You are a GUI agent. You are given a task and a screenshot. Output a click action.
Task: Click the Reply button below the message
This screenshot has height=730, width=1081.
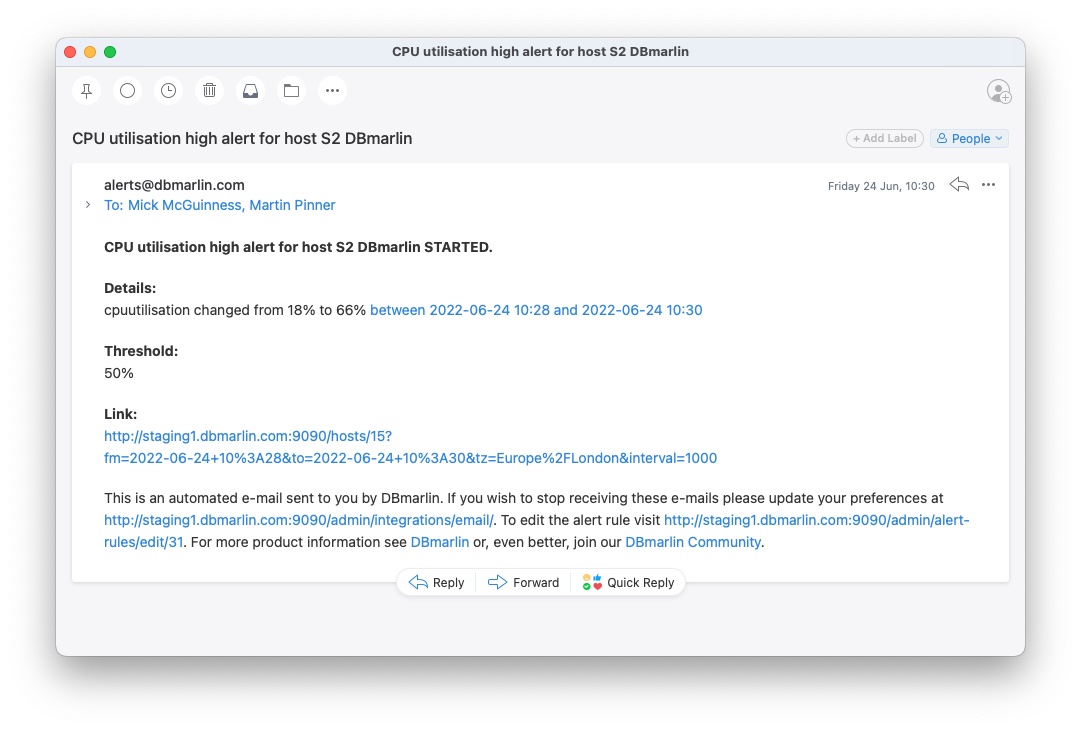click(x=436, y=582)
